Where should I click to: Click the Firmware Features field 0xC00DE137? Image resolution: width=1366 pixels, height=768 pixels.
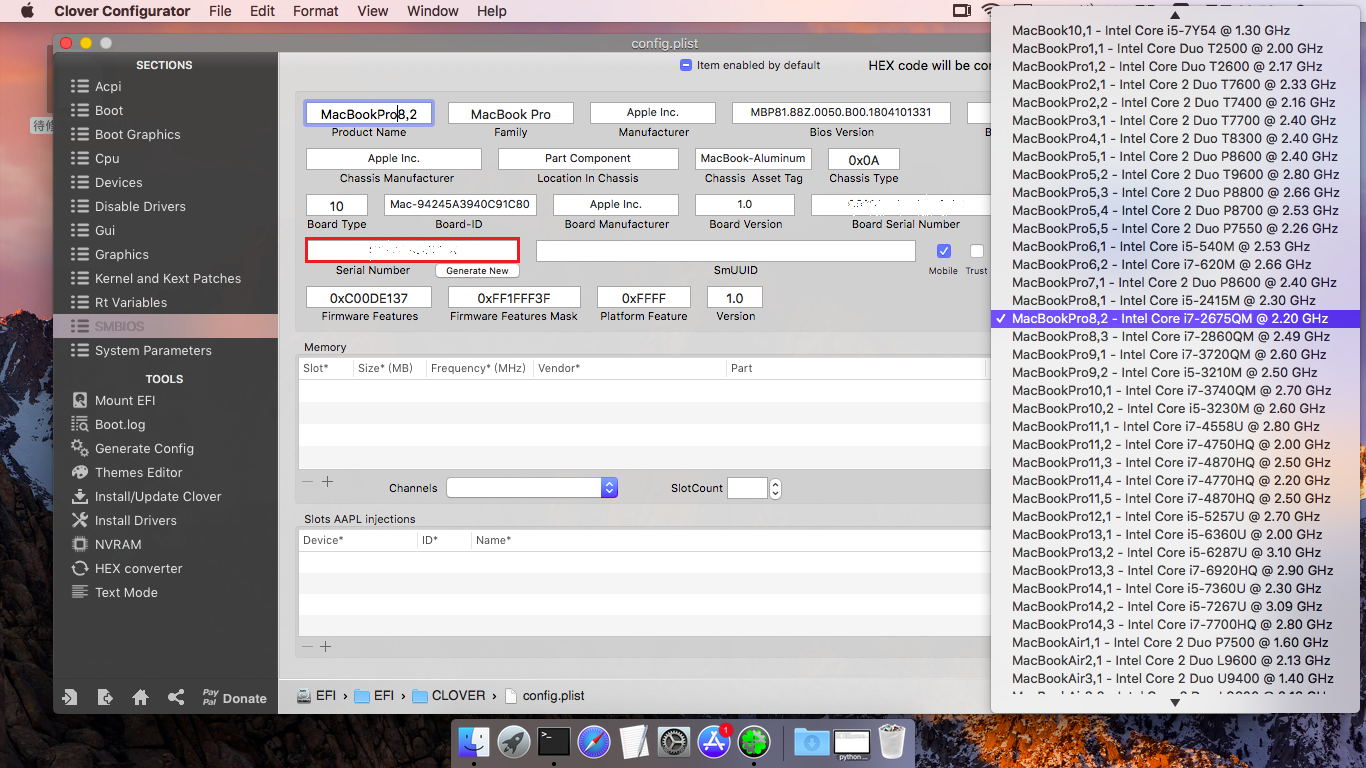(369, 298)
